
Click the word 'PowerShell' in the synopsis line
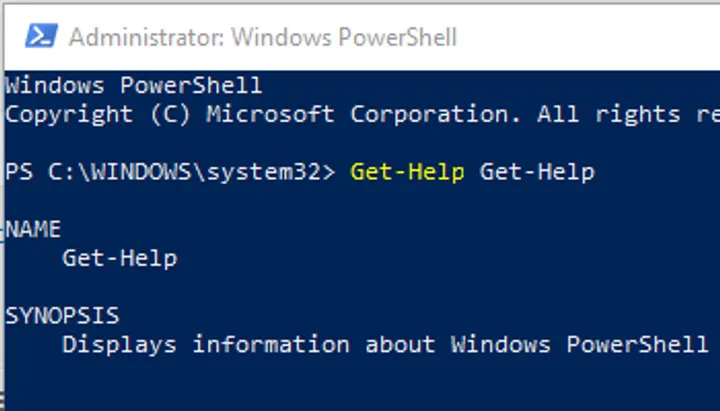tap(637, 345)
